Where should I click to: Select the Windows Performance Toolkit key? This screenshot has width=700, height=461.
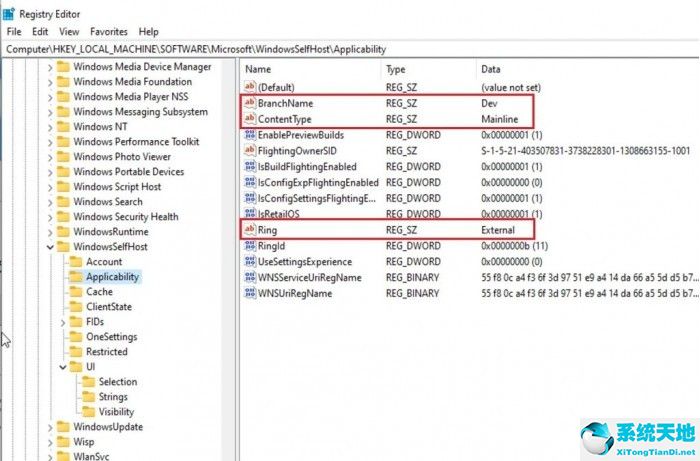tap(136, 142)
